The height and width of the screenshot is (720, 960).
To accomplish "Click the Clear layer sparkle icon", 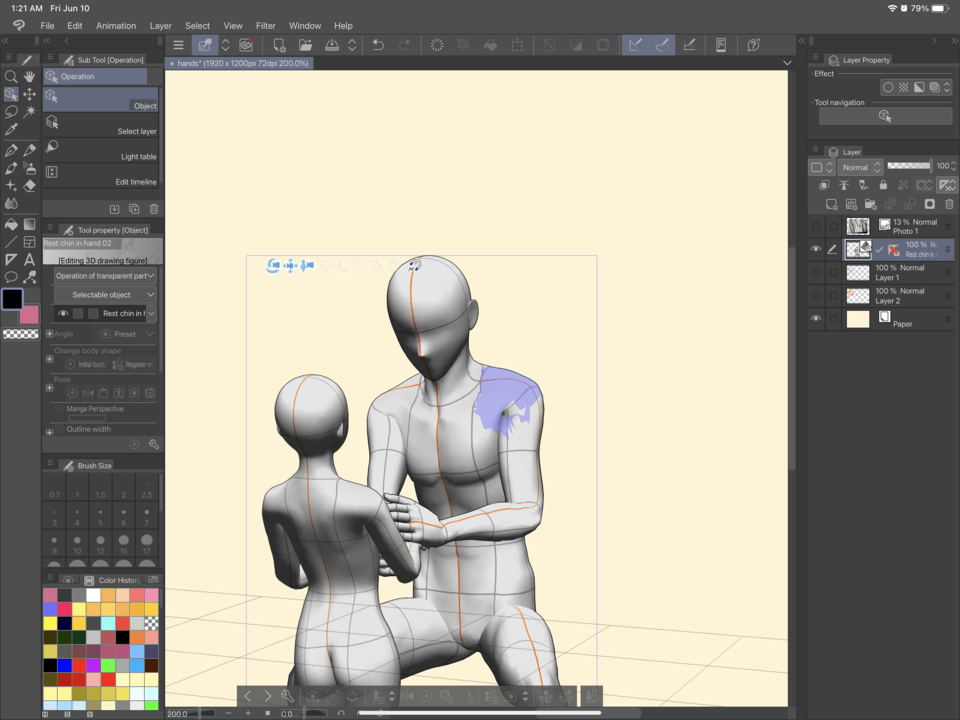I will pyautogui.click(x=437, y=45).
